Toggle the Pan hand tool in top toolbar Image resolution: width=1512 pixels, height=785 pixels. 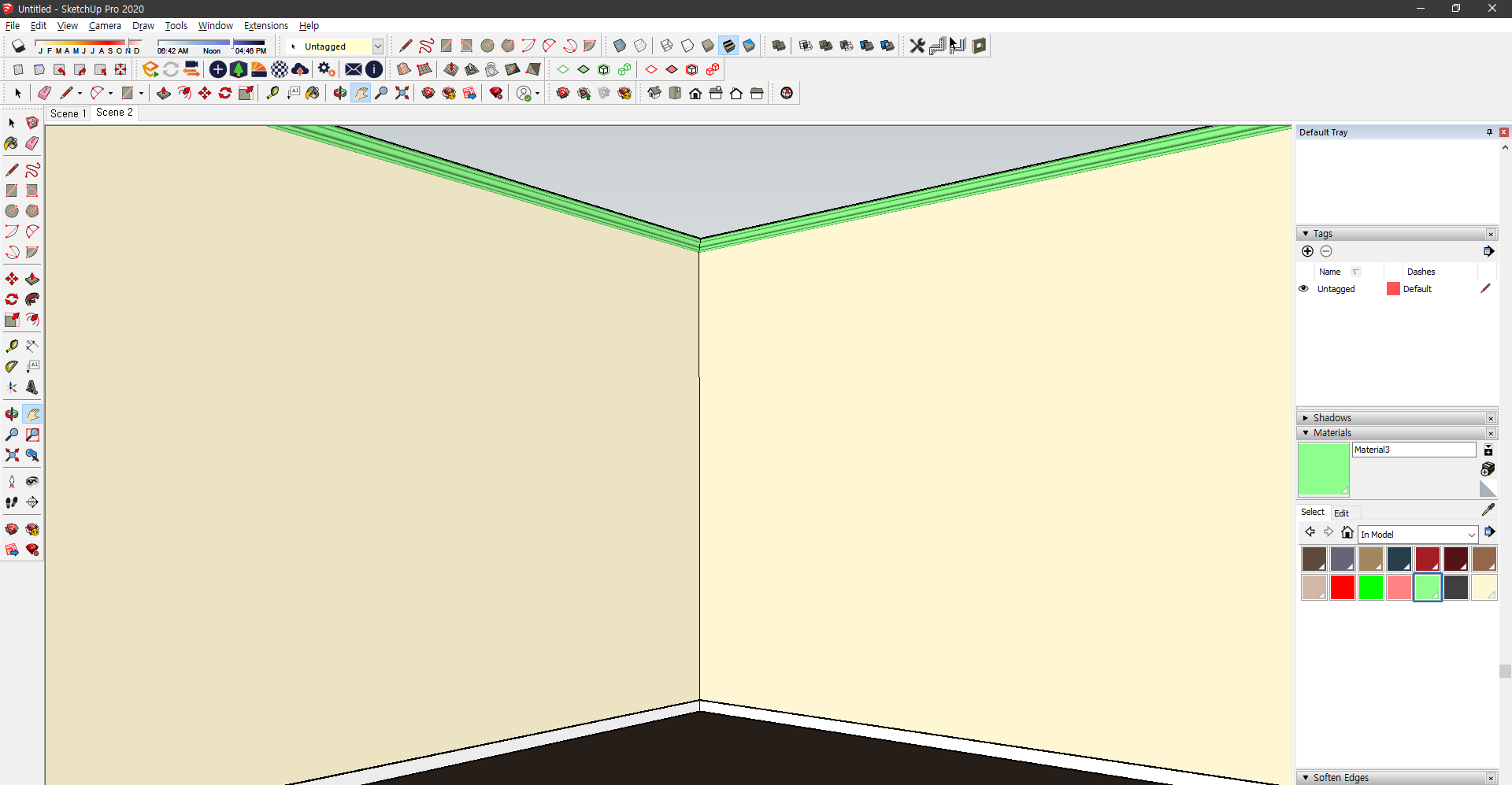tap(361, 93)
